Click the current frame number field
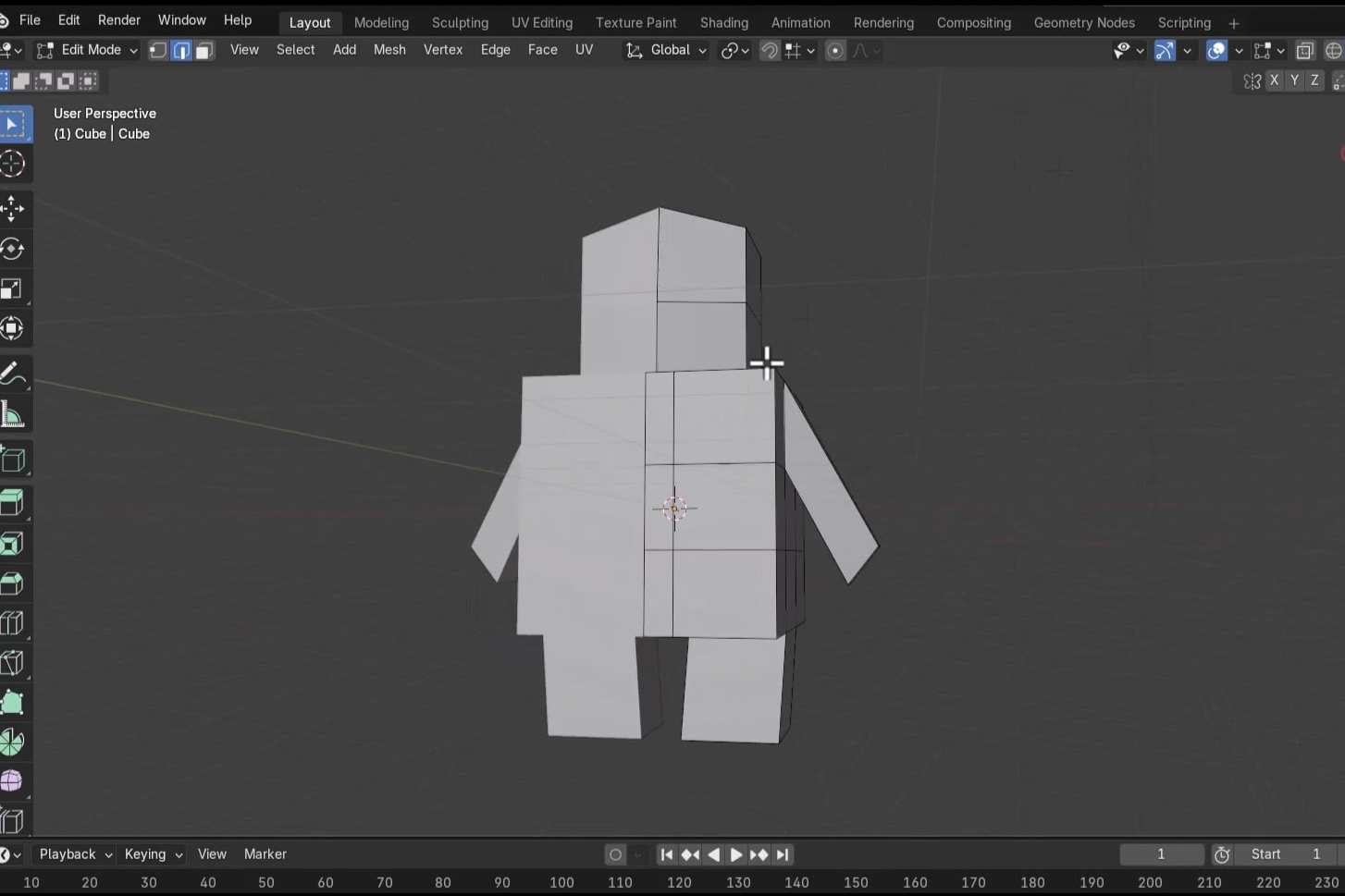 1161,854
